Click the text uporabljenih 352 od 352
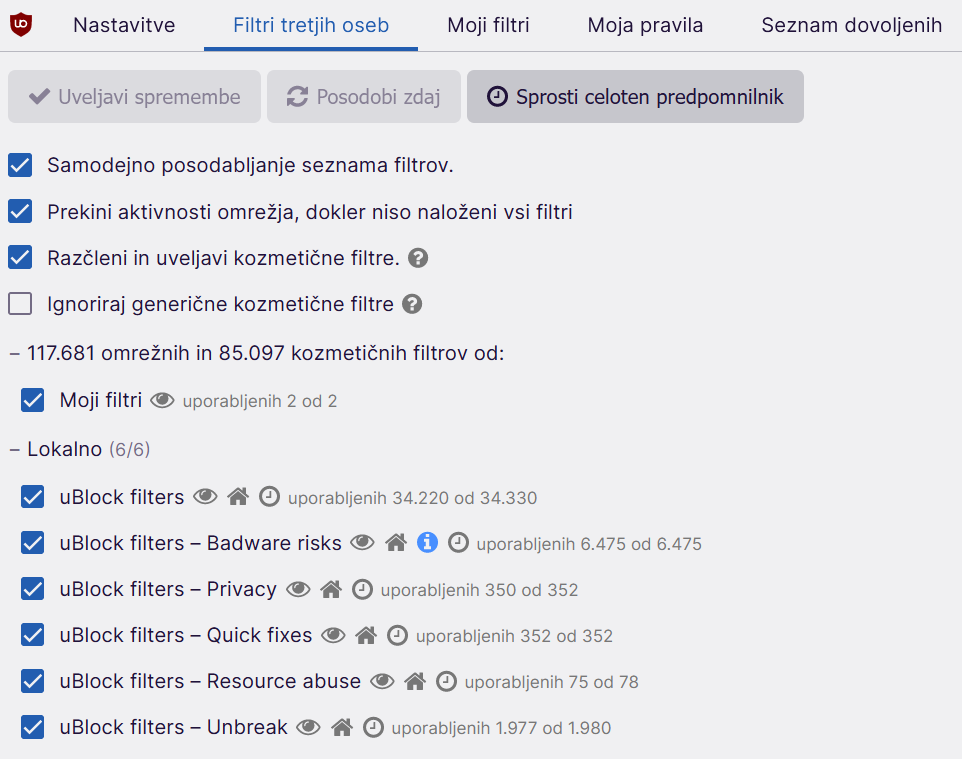The width and height of the screenshot is (962, 759). [514, 636]
